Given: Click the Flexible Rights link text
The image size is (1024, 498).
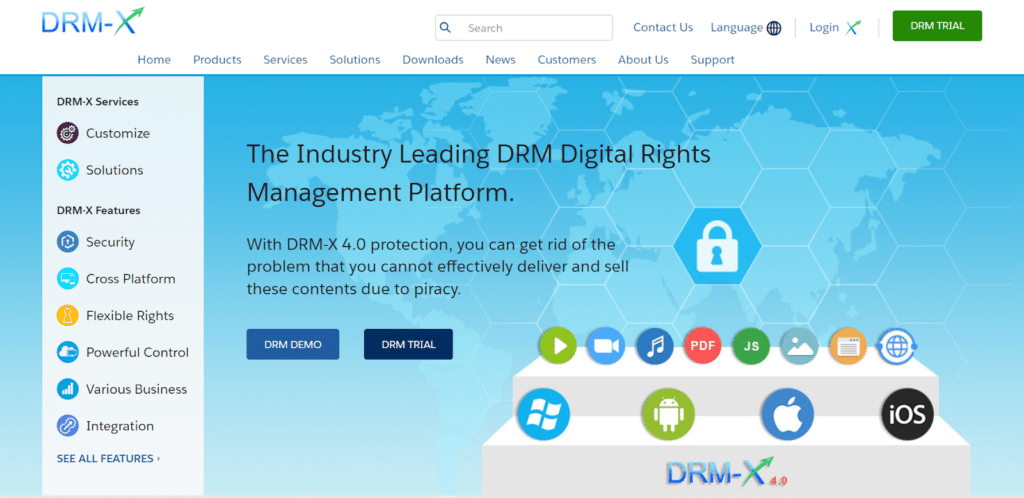Looking at the screenshot, I should click(130, 316).
